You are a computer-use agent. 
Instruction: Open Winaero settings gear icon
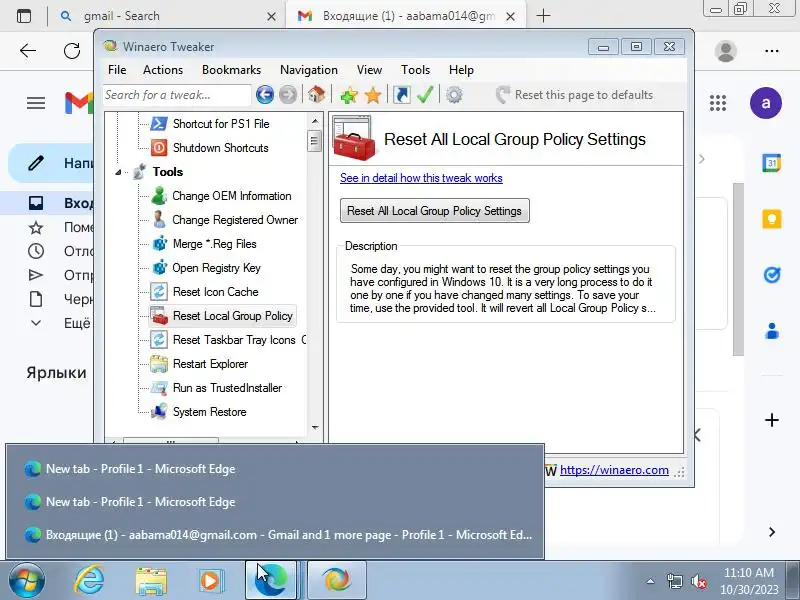454,95
